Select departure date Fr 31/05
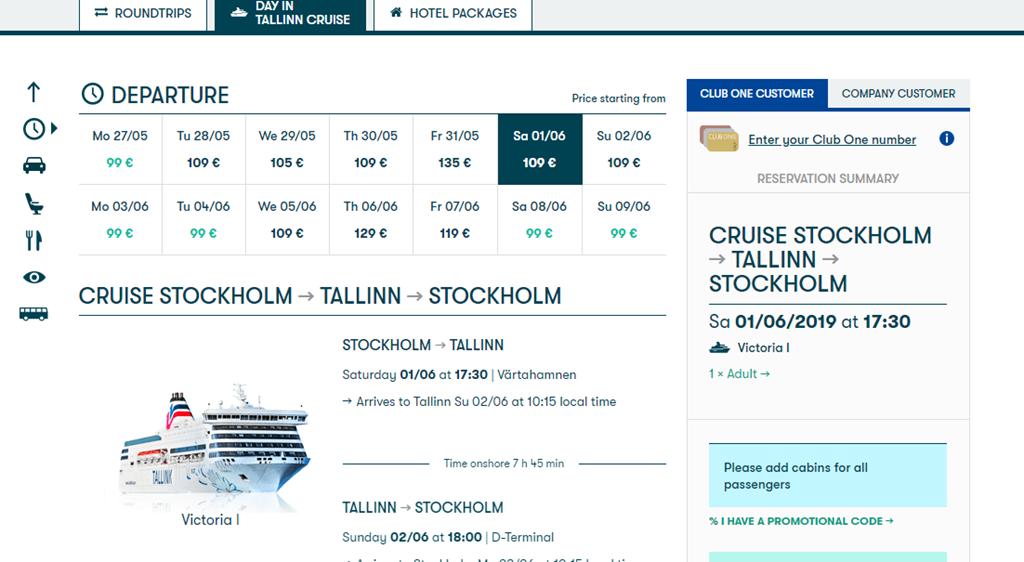Screen dimensions: 1024x562 455,149
